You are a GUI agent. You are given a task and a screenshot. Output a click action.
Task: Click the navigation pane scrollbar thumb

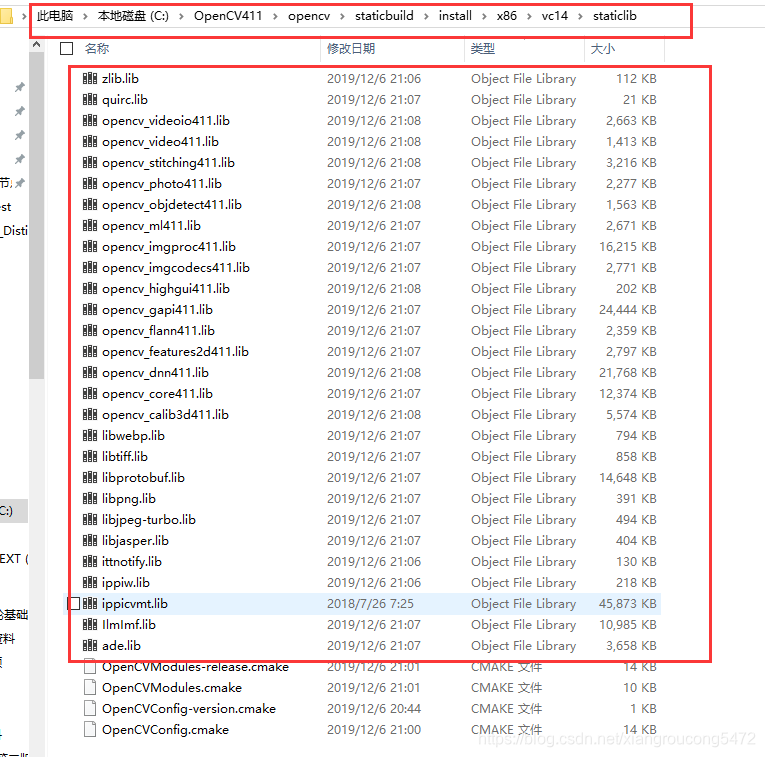coord(37,215)
